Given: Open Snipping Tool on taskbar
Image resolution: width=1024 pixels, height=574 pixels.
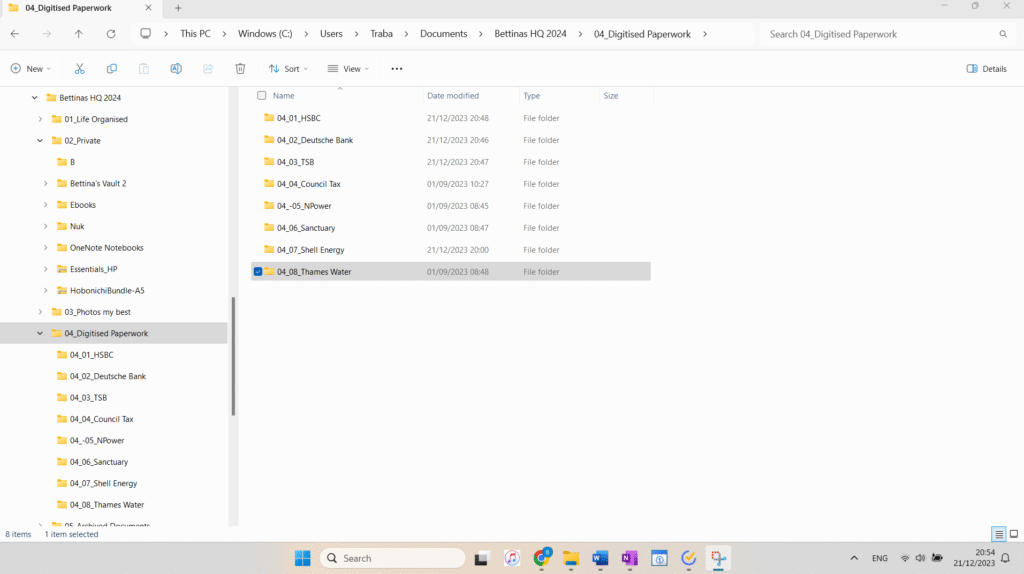Looking at the screenshot, I should click(x=718, y=558).
